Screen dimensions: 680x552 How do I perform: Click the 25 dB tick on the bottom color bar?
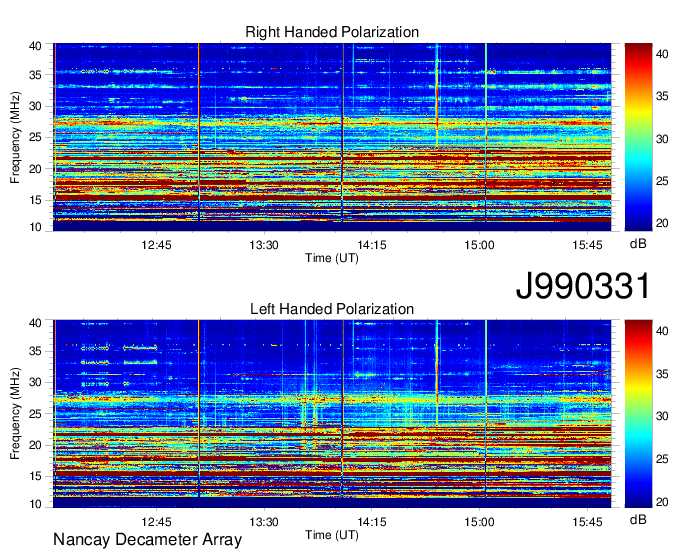point(662,459)
